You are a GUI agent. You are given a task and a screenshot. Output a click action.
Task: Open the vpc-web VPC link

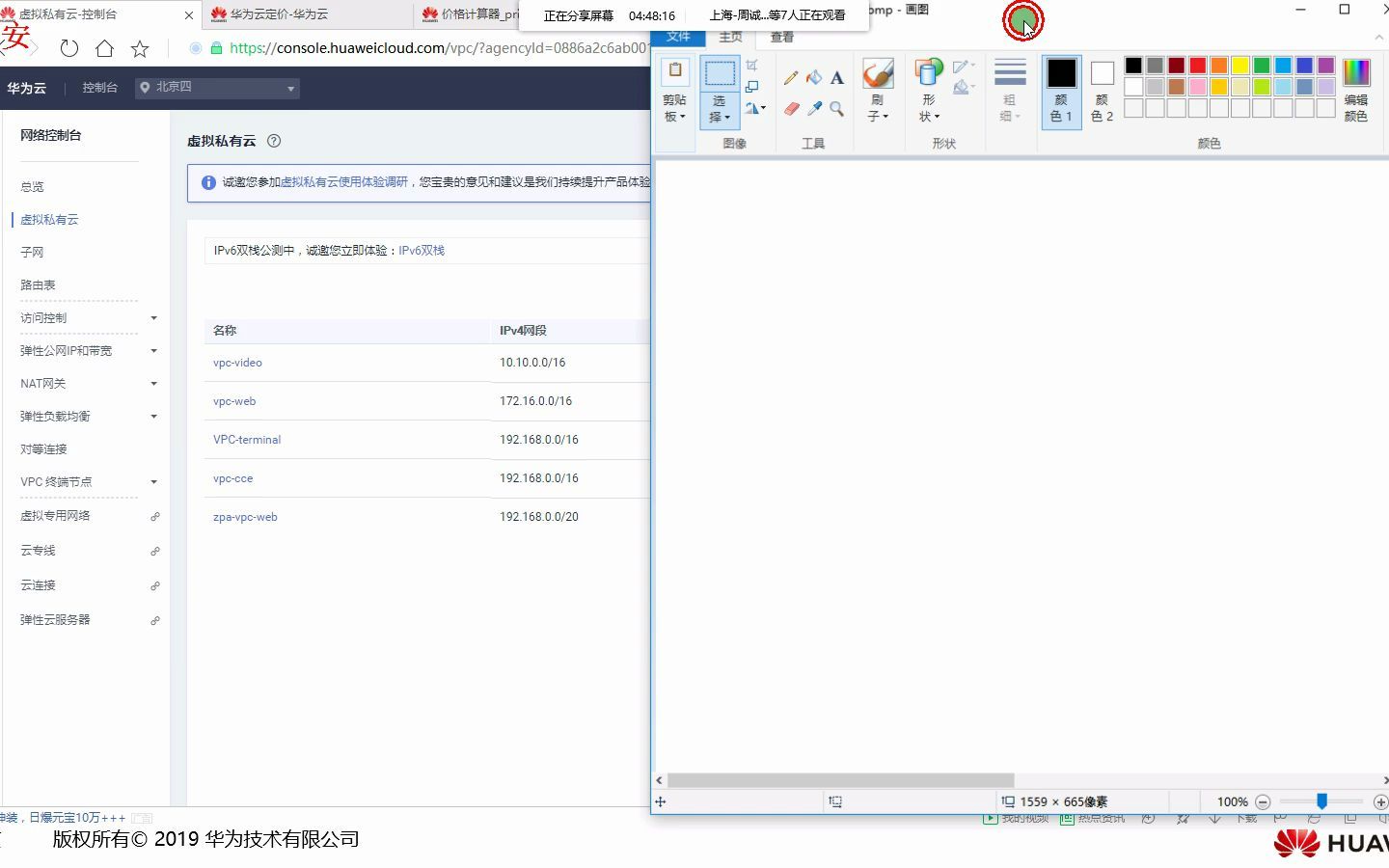[x=234, y=401]
